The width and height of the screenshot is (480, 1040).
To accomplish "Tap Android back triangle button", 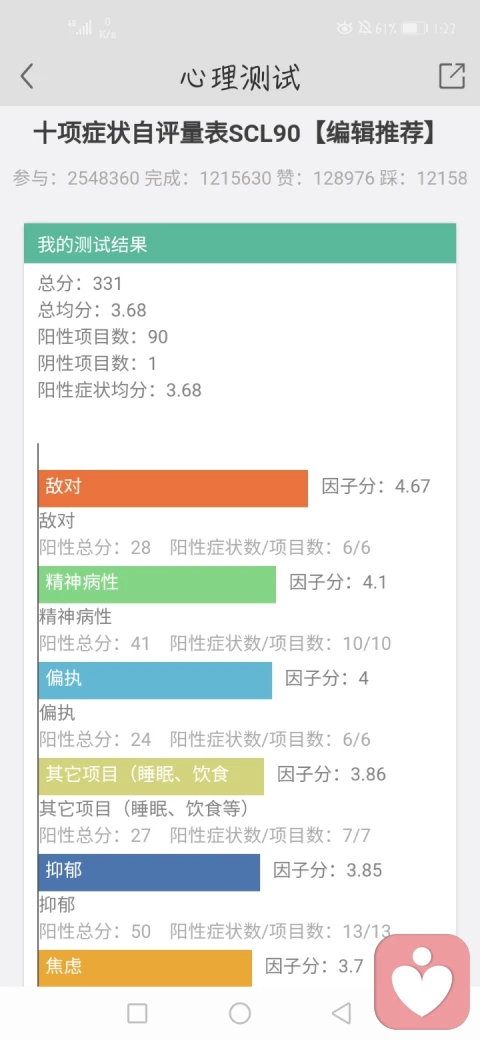I will pos(341,1013).
